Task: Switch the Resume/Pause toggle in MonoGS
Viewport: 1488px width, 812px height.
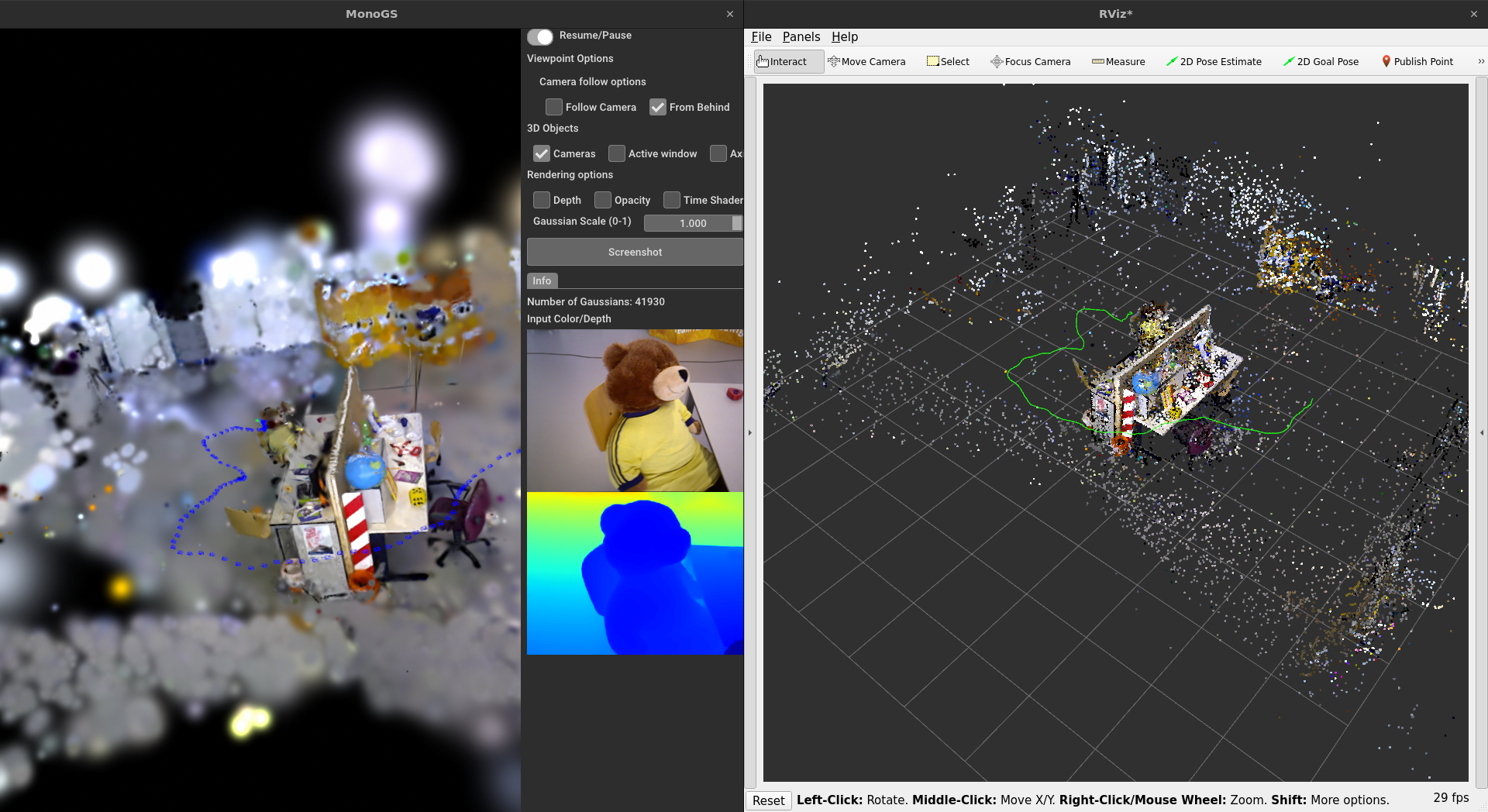Action: point(540,36)
